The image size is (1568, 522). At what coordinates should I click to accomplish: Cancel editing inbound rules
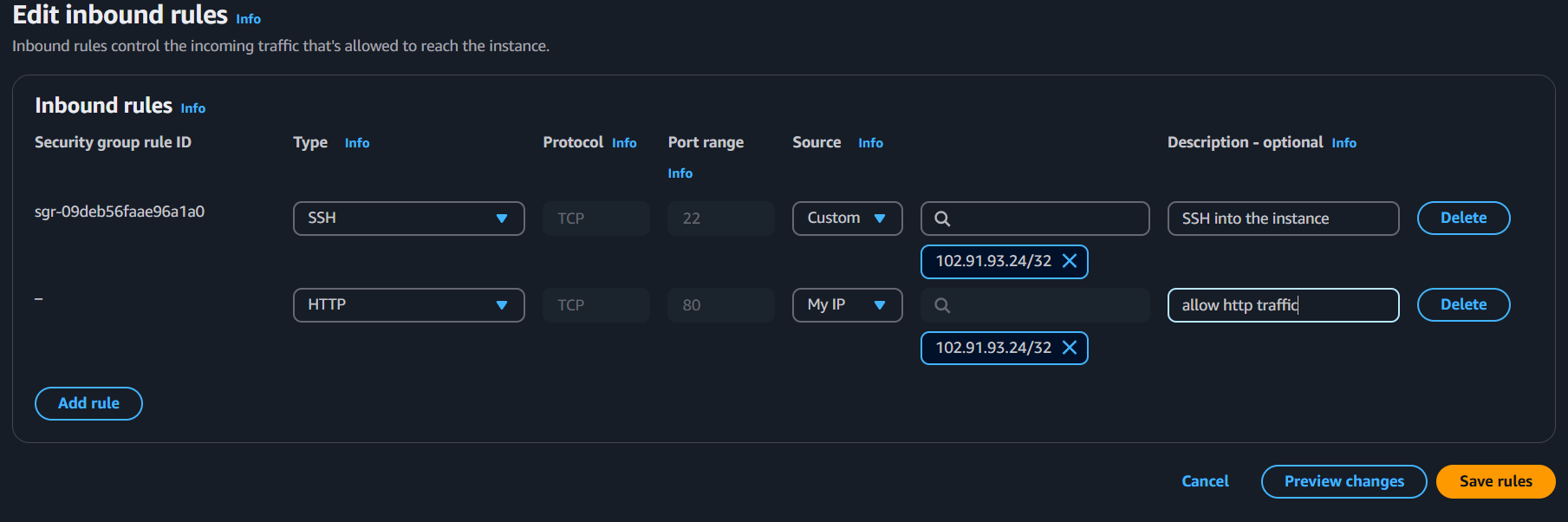pos(1205,481)
